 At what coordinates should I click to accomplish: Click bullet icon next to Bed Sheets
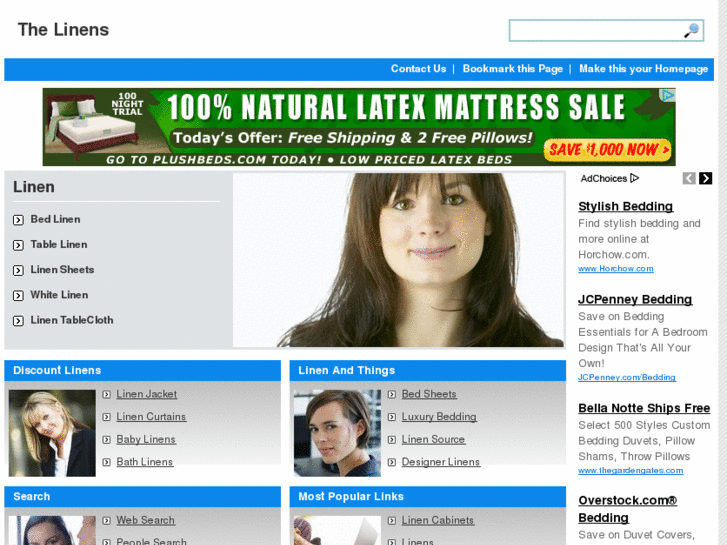coord(392,394)
